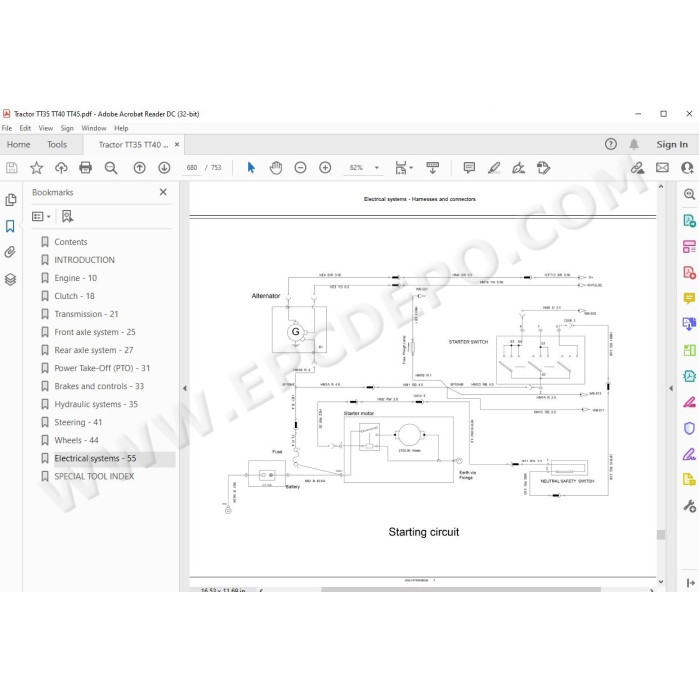Open the zoom level 62% dropdown
Image resolution: width=700 pixels, height=700 pixels.
[x=377, y=168]
